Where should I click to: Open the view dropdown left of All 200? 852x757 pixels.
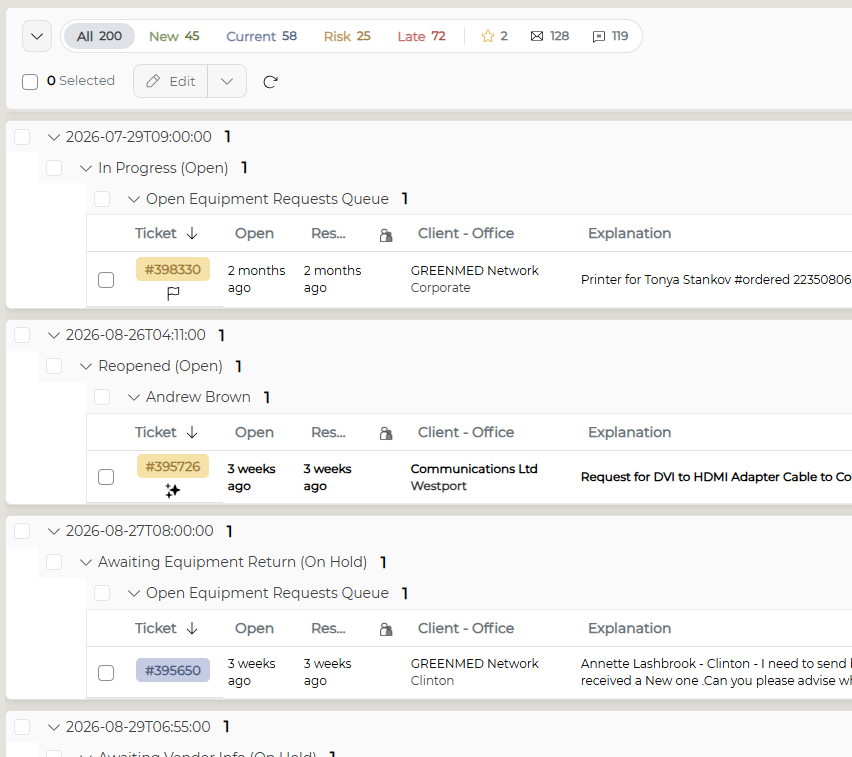pyautogui.click(x=37, y=36)
